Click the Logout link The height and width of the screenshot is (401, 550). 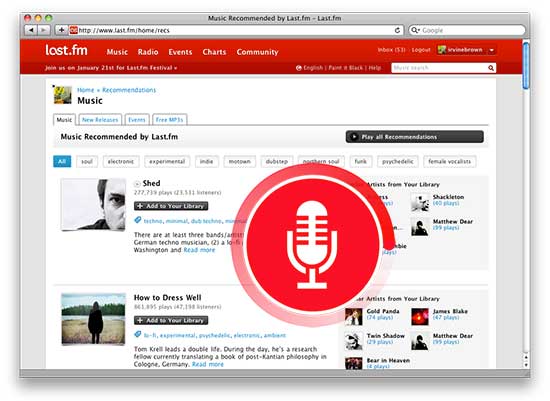(421, 50)
